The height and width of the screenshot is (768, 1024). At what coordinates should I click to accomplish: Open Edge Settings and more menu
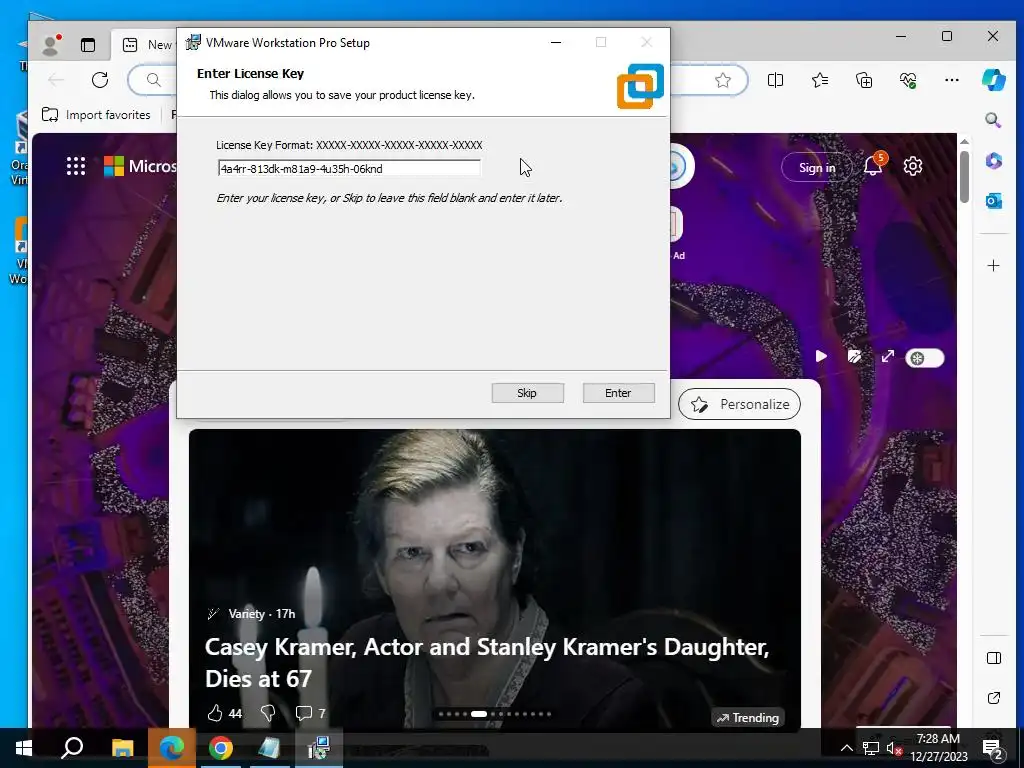pos(952,80)
